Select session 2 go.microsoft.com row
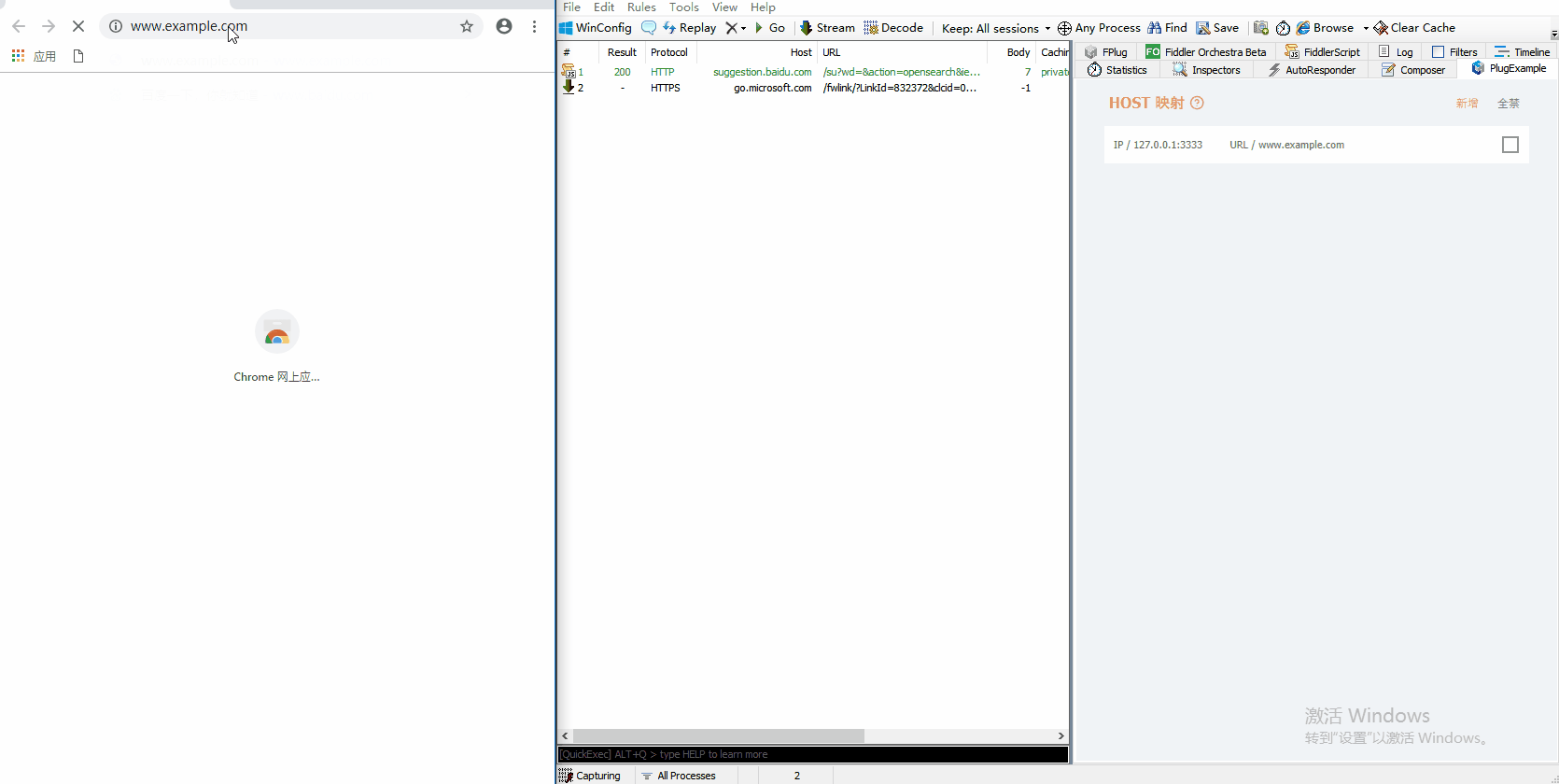1559x784 pixels. pos(813,88)
